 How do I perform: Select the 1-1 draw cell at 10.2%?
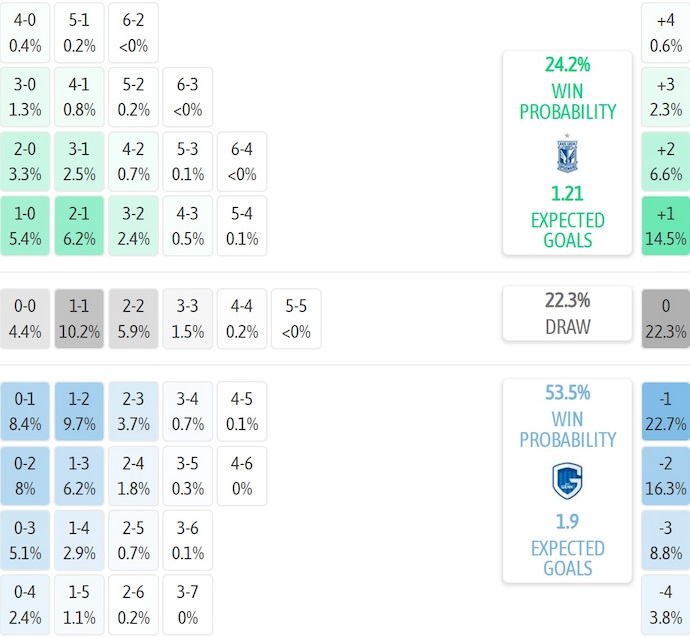click(79, 319)
